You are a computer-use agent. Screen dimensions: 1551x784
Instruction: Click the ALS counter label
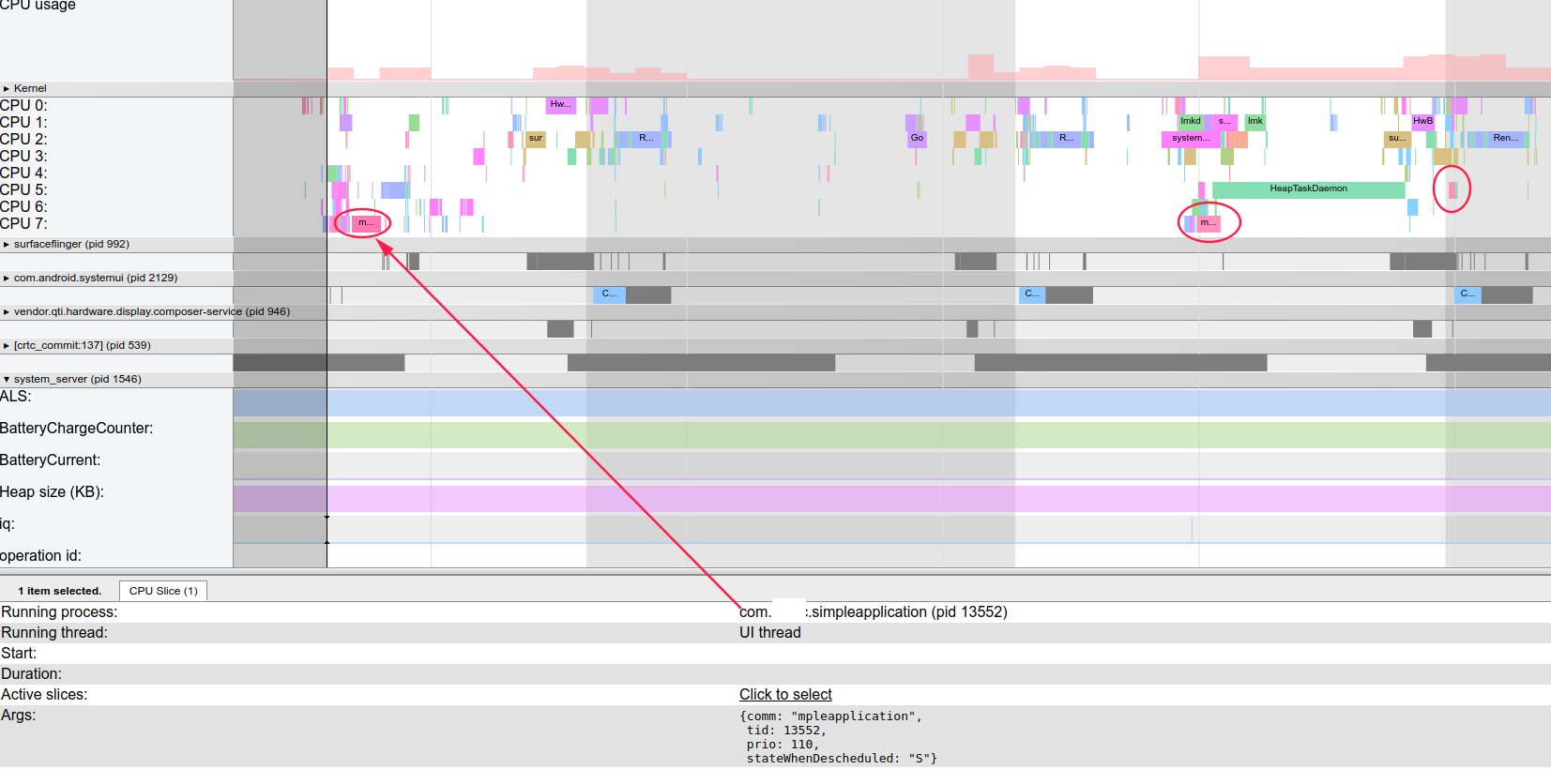coord(16,397)
